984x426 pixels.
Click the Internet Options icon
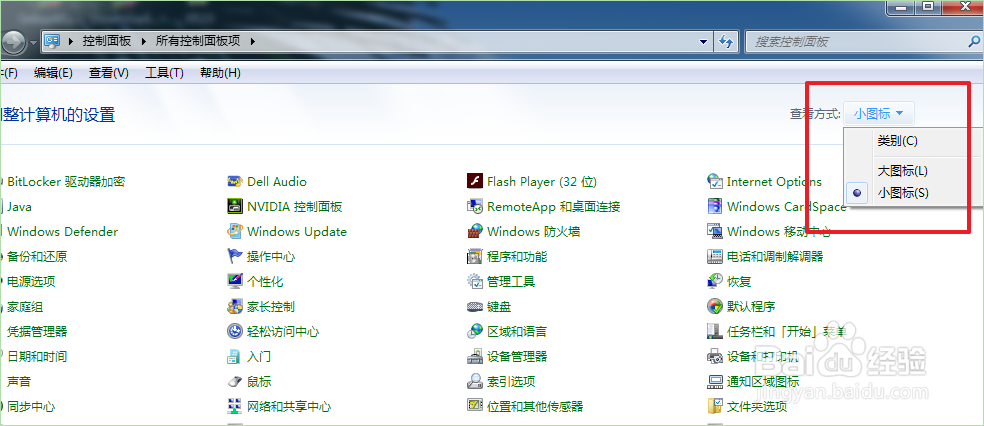pyautogui.click(x=714, y=181)
